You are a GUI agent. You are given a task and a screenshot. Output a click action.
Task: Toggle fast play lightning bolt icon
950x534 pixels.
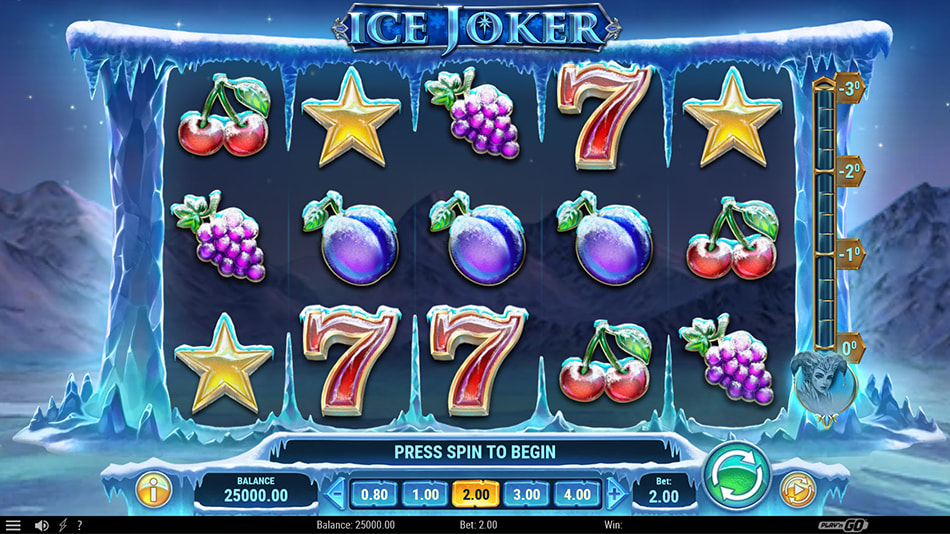pyautogui.click(x=62, y=526)
